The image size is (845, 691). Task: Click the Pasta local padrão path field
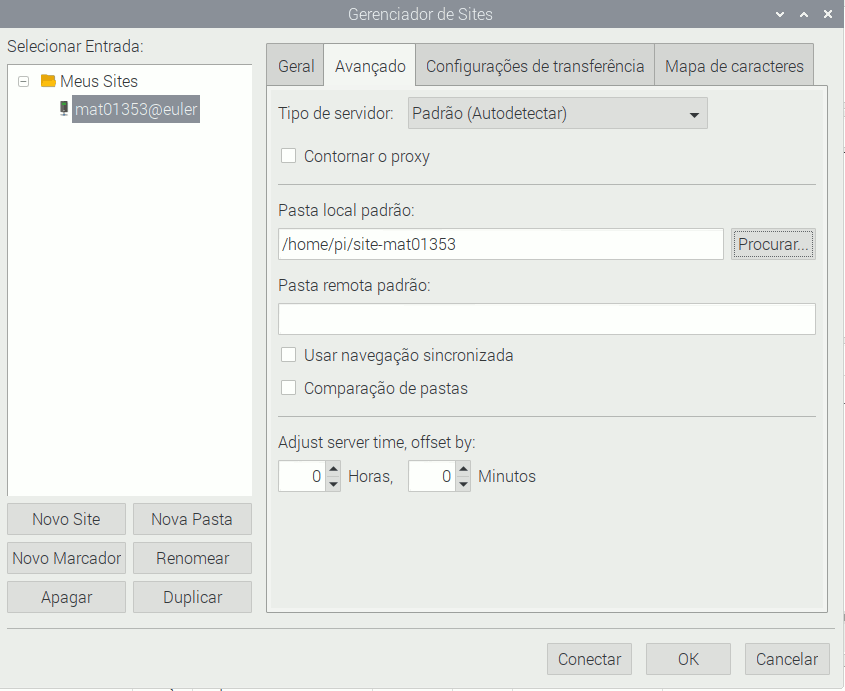pyautogui.click(x=500, y=244)
